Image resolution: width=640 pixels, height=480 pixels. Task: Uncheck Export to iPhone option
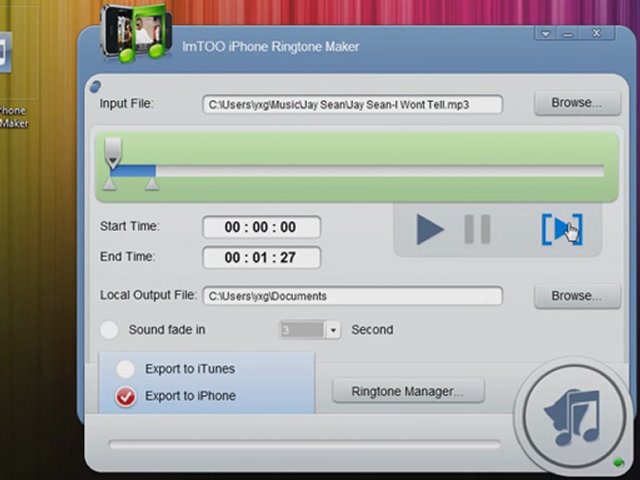click(x=126, y=397)
